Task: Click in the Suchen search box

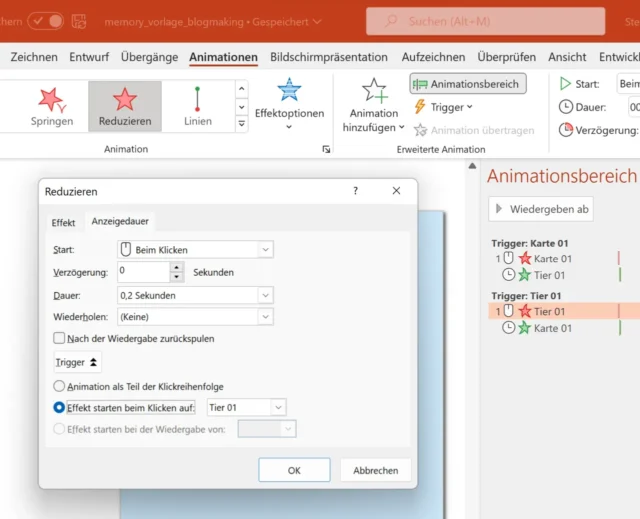Action: point(485,21)
